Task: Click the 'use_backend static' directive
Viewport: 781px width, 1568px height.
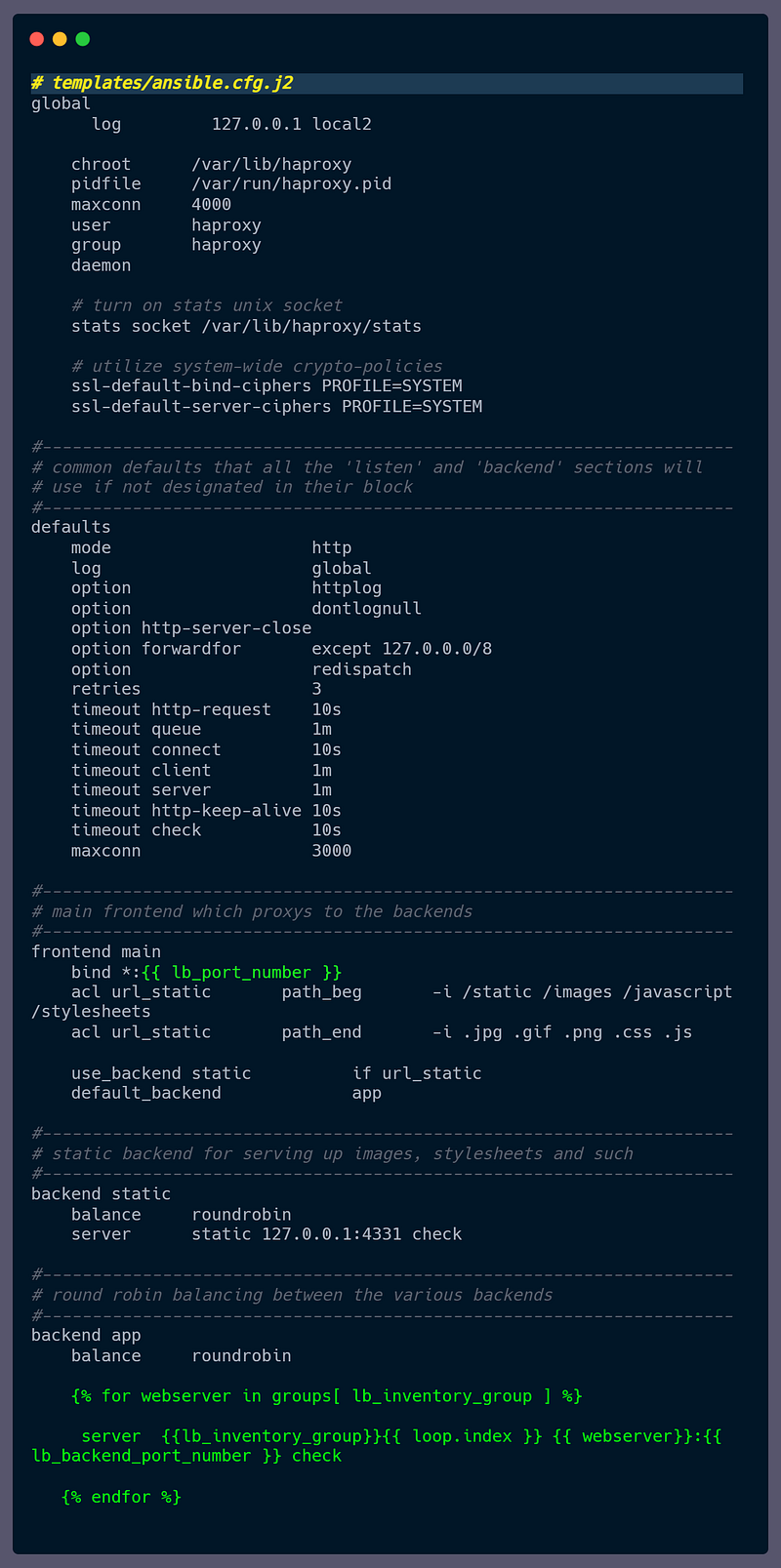Action: tap(161, 1072)
